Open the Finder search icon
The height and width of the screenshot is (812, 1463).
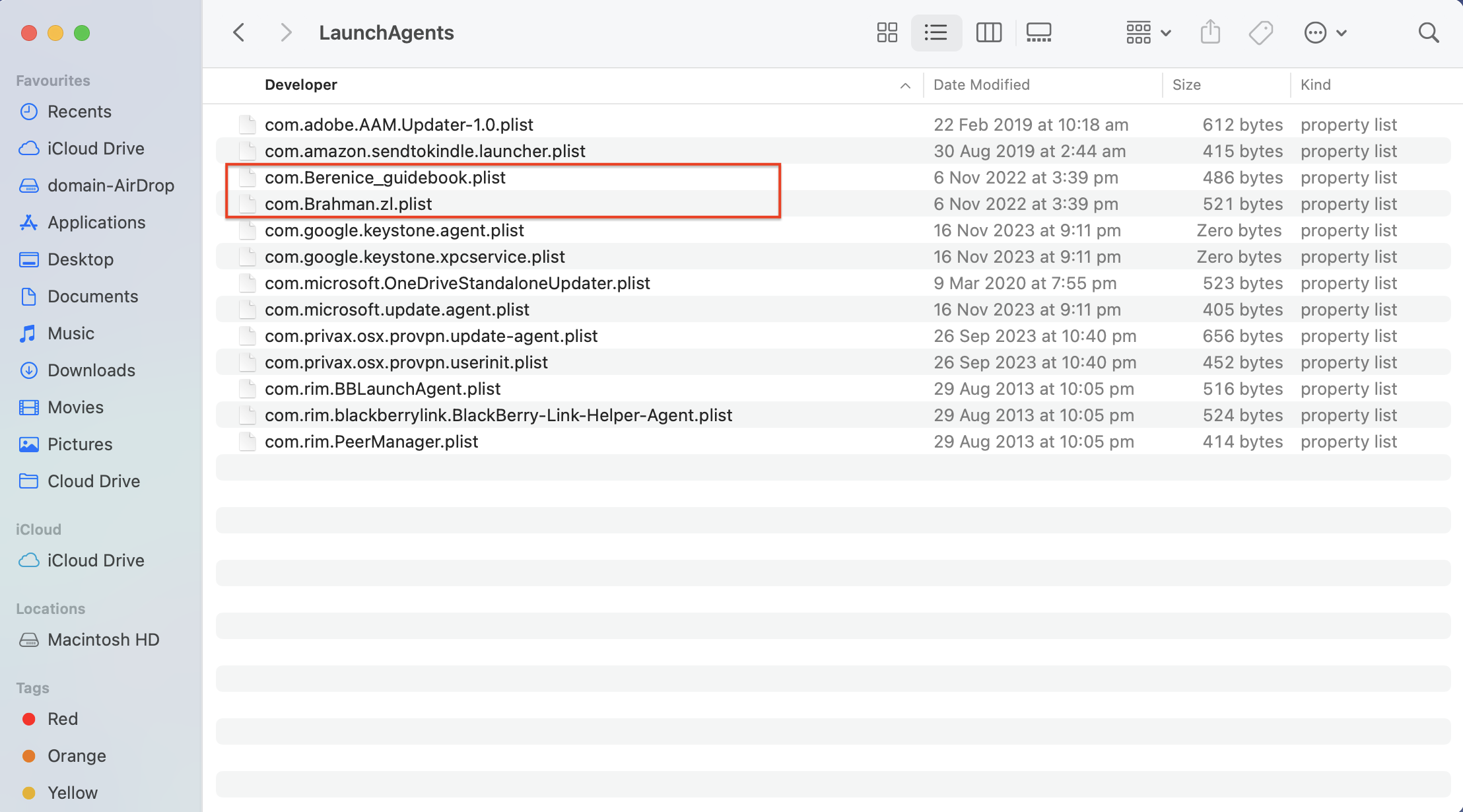1428,32
